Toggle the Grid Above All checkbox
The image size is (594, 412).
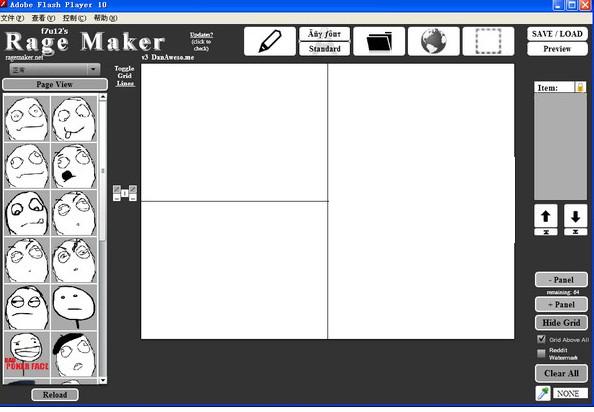pyautogui.click(x=541, y=339)
